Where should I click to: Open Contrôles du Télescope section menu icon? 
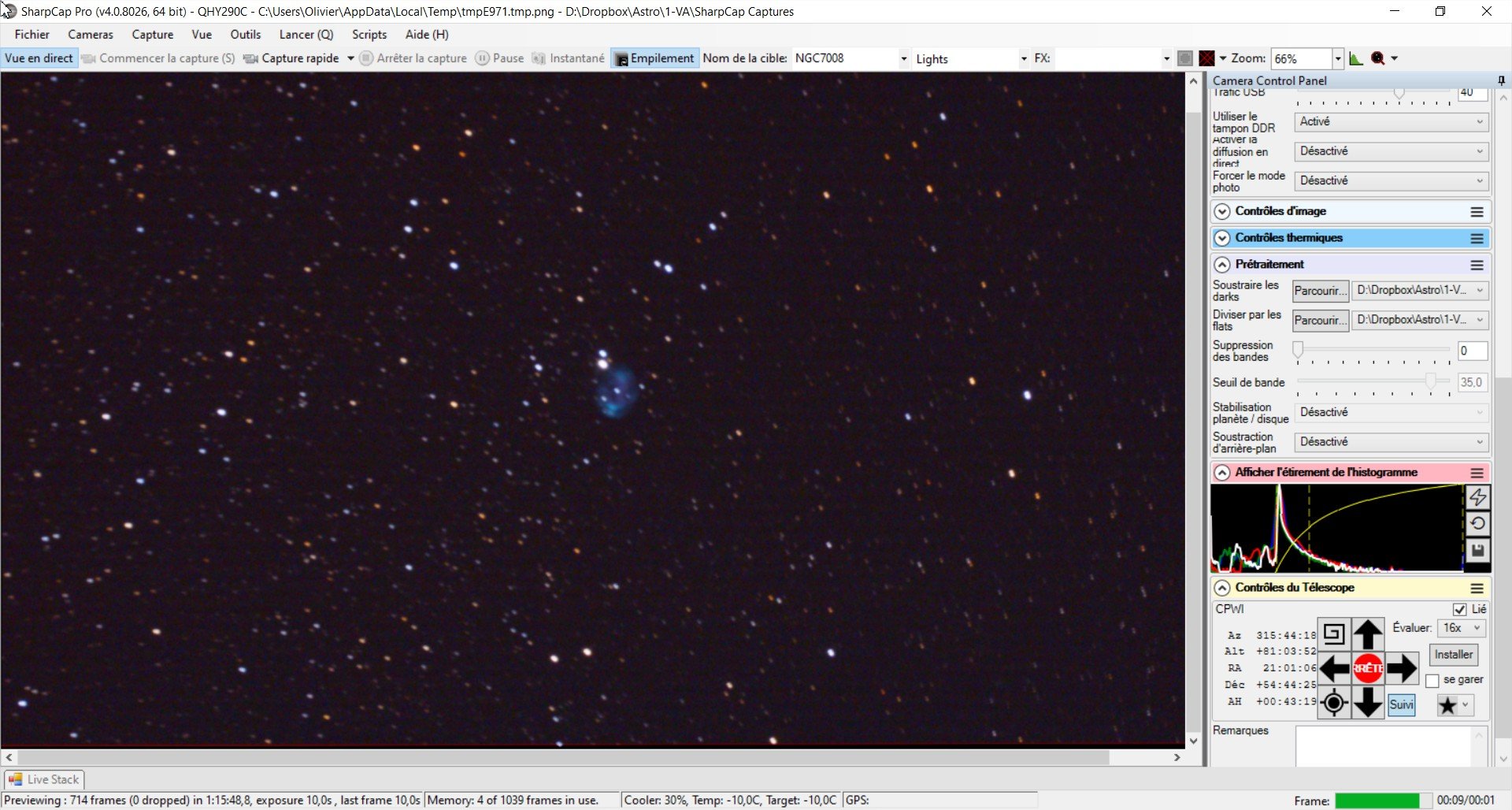(x=1477, y=589)
